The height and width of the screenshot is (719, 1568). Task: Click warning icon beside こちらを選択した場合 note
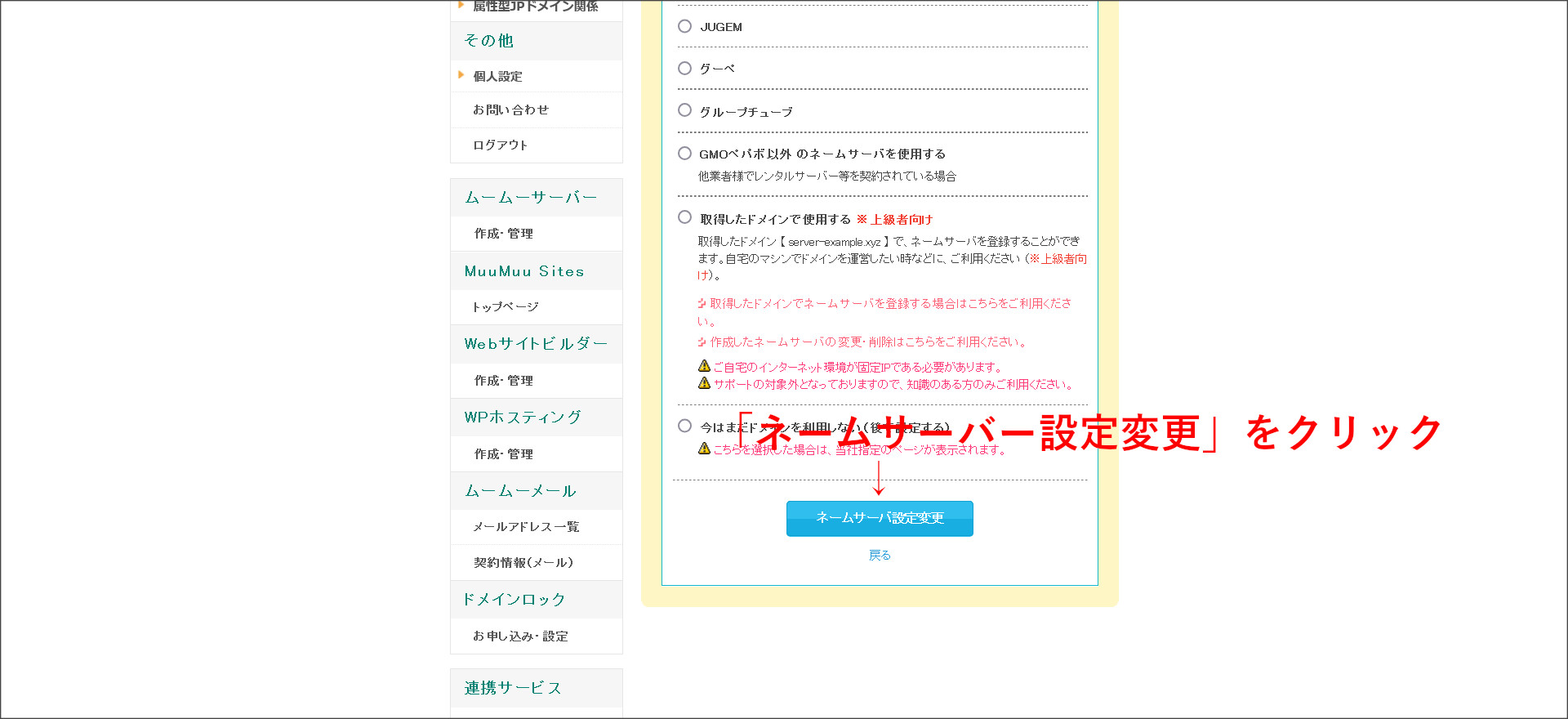[704, 448]
